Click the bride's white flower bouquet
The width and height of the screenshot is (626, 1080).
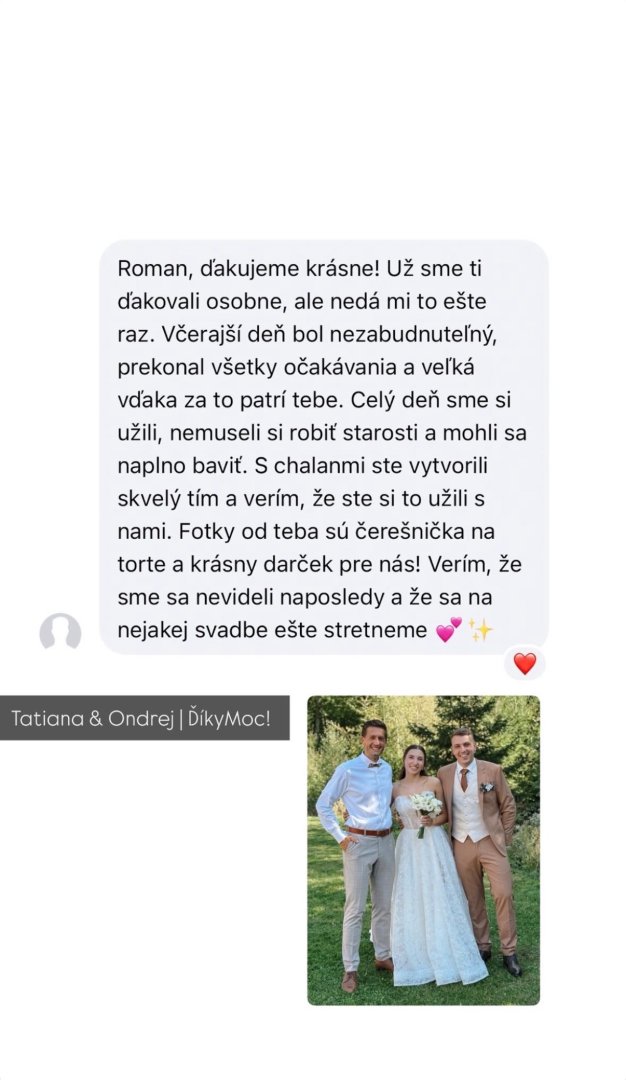coord(425,808)
